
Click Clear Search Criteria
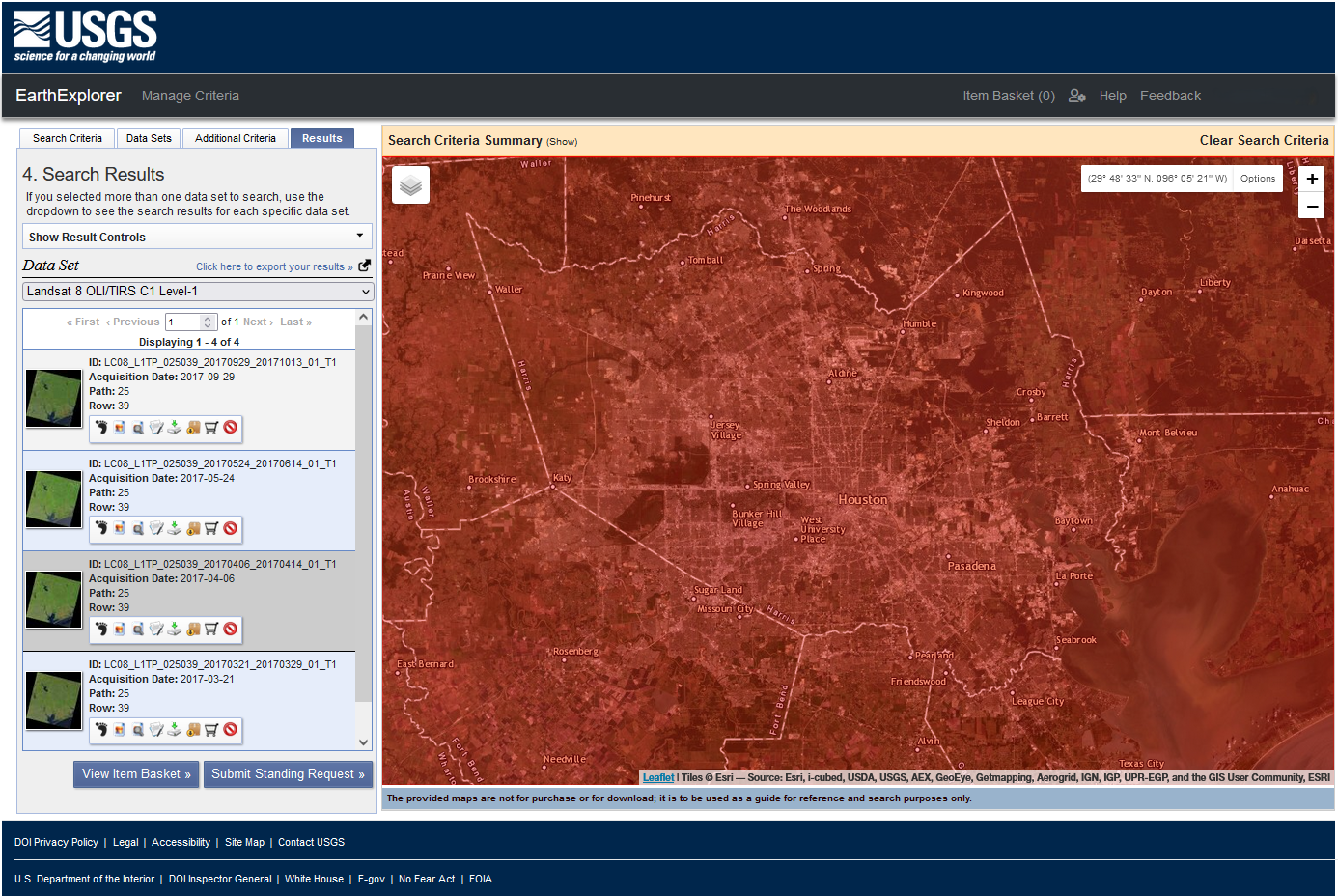(1264, 140)
